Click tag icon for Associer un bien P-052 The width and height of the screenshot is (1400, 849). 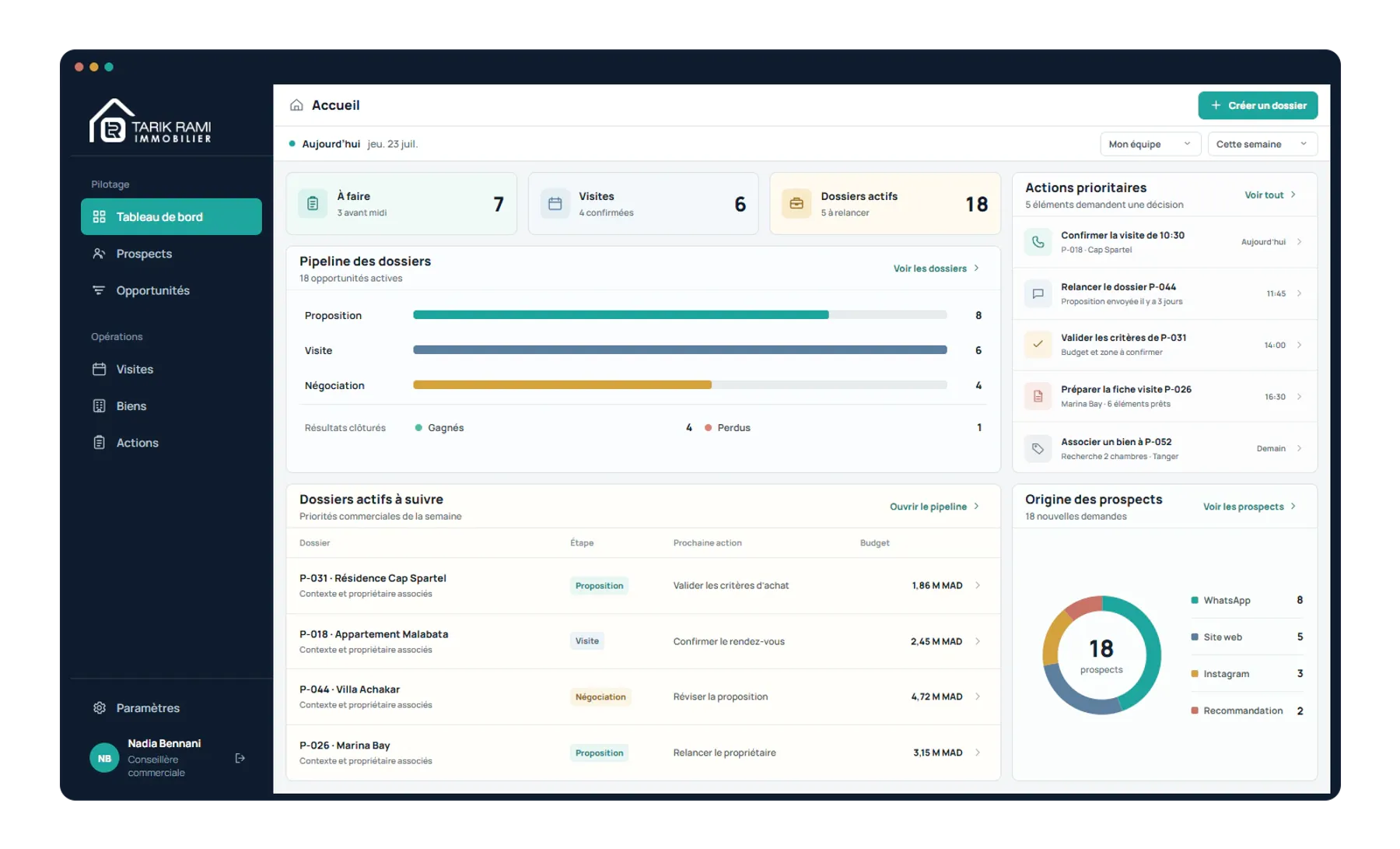(1038, 448)
